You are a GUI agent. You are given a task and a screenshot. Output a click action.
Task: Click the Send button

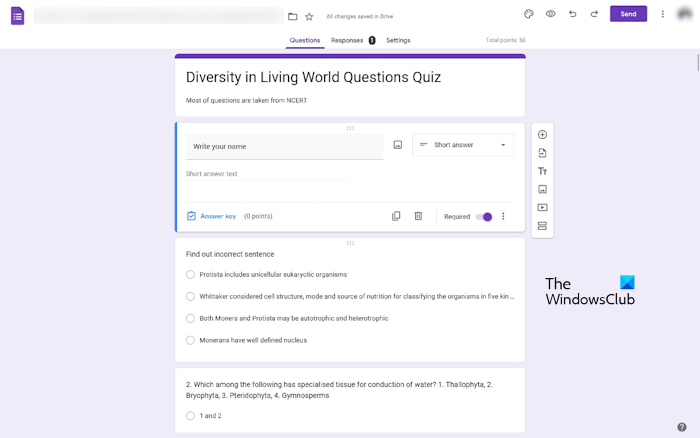[628, 14]
